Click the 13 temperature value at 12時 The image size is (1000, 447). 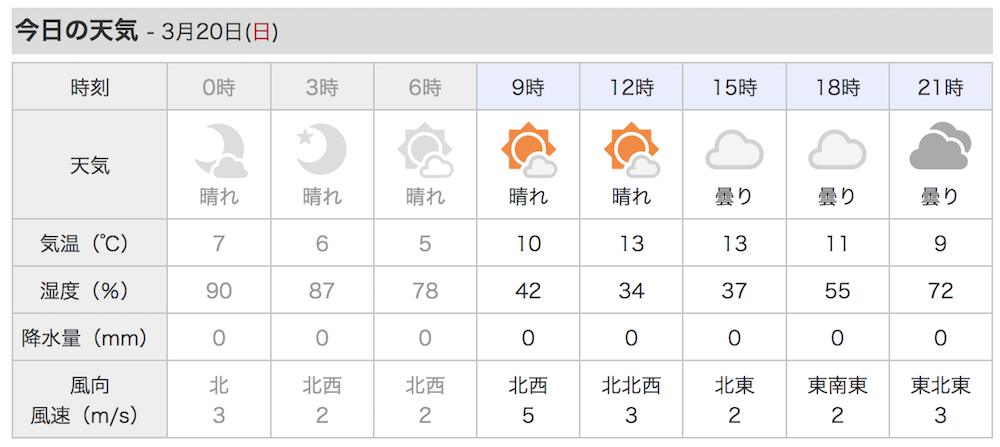tap(631, 244)
